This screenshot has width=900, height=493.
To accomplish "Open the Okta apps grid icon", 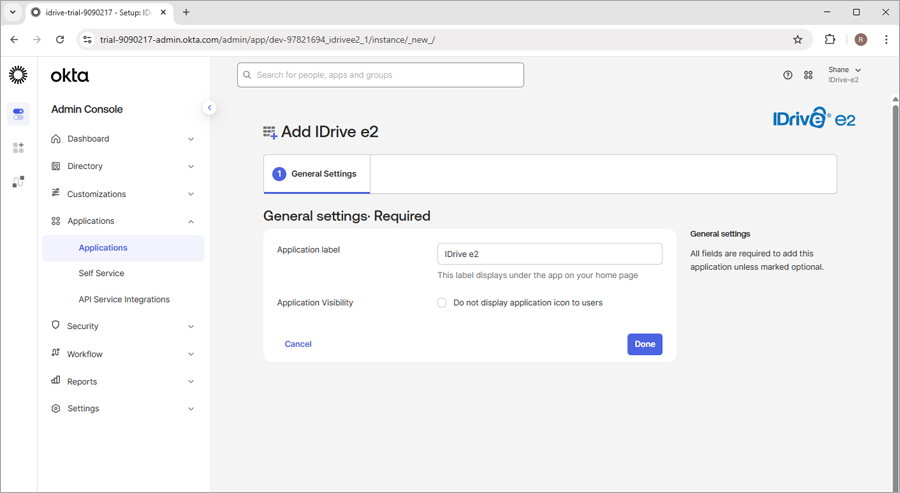I will click(x=808, y=75).
